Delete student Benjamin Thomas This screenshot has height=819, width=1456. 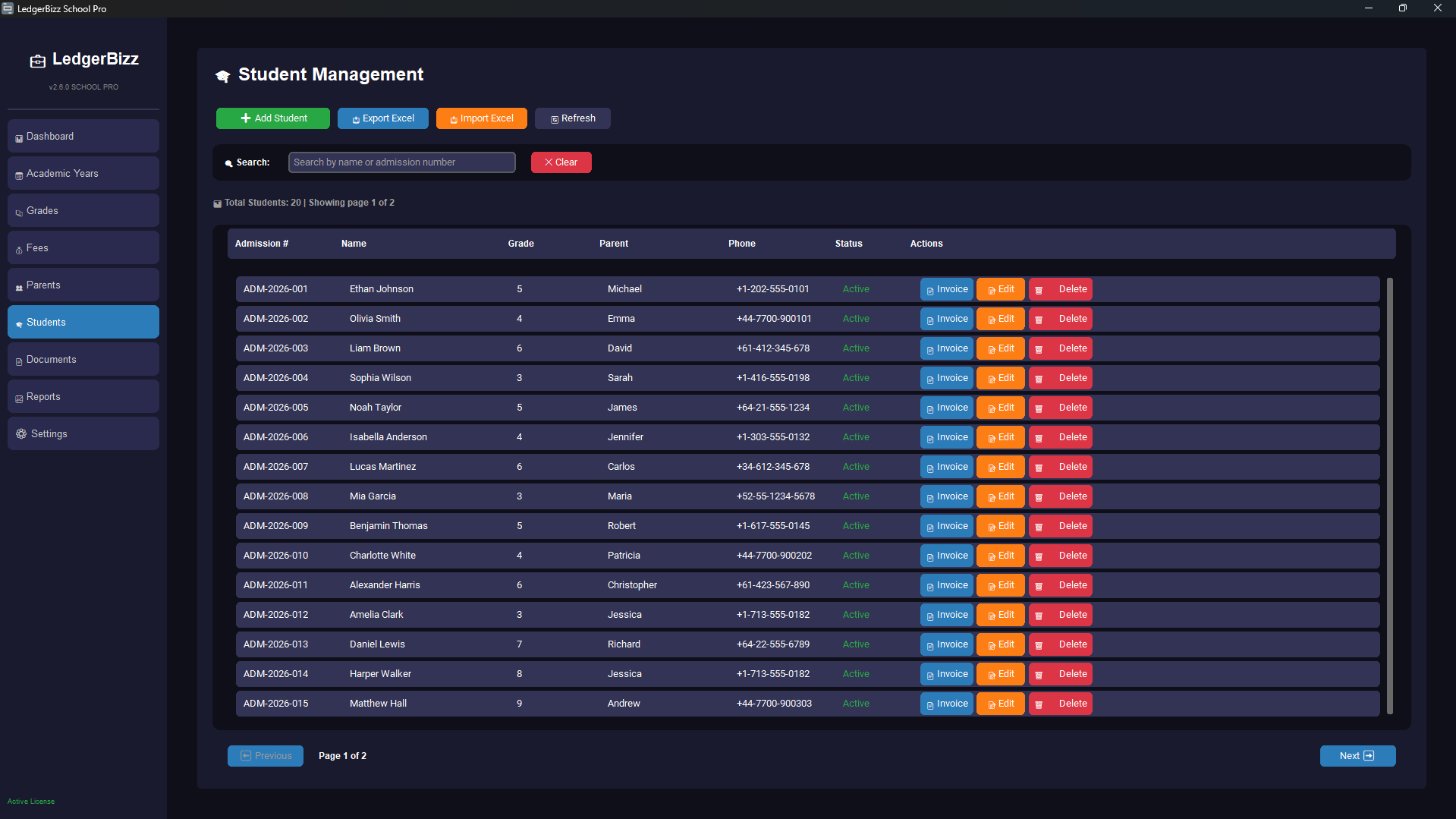(1061, 526)
